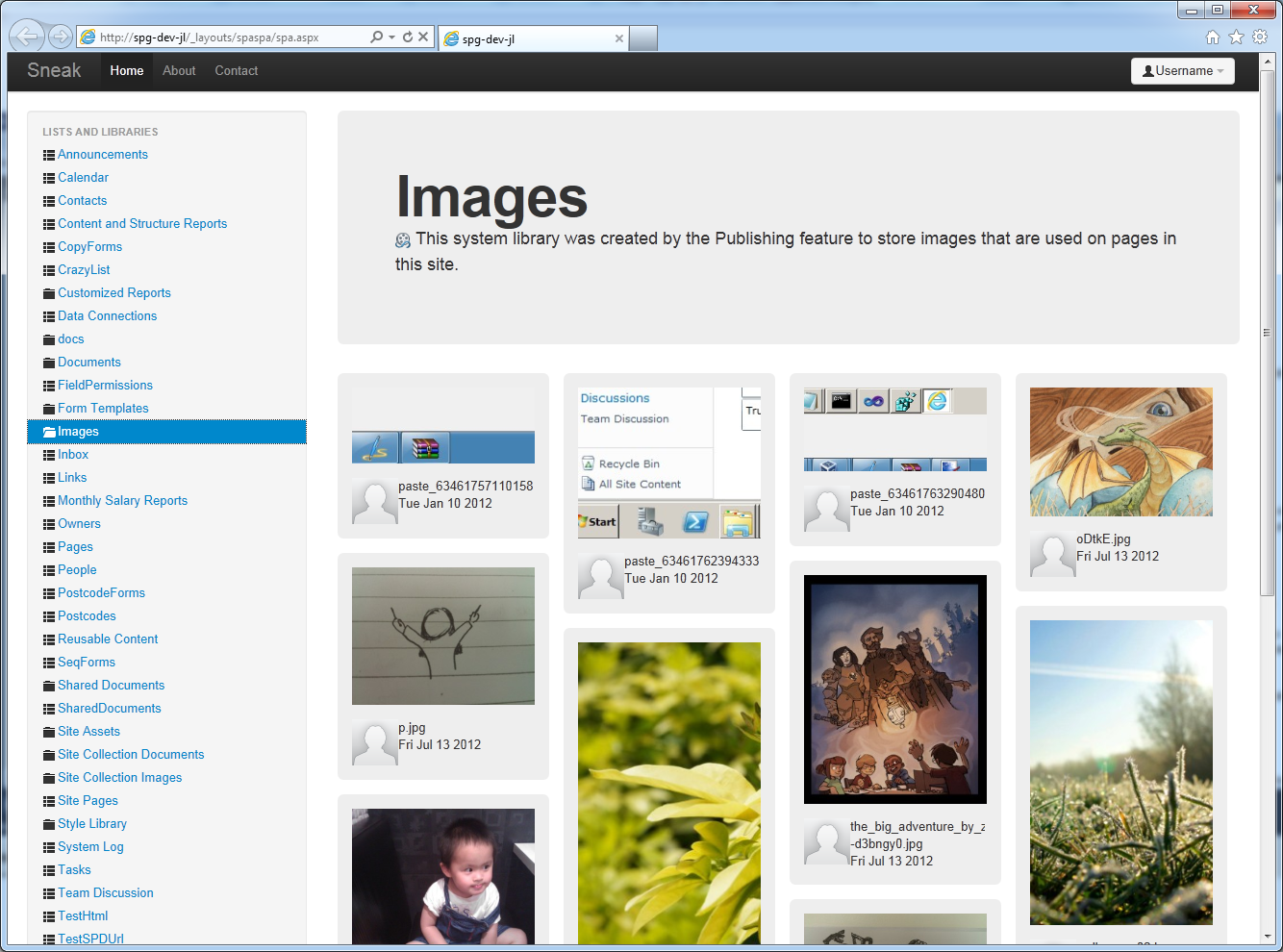Click the page vertical scrollbar thumb

[x=1267, y=333]
